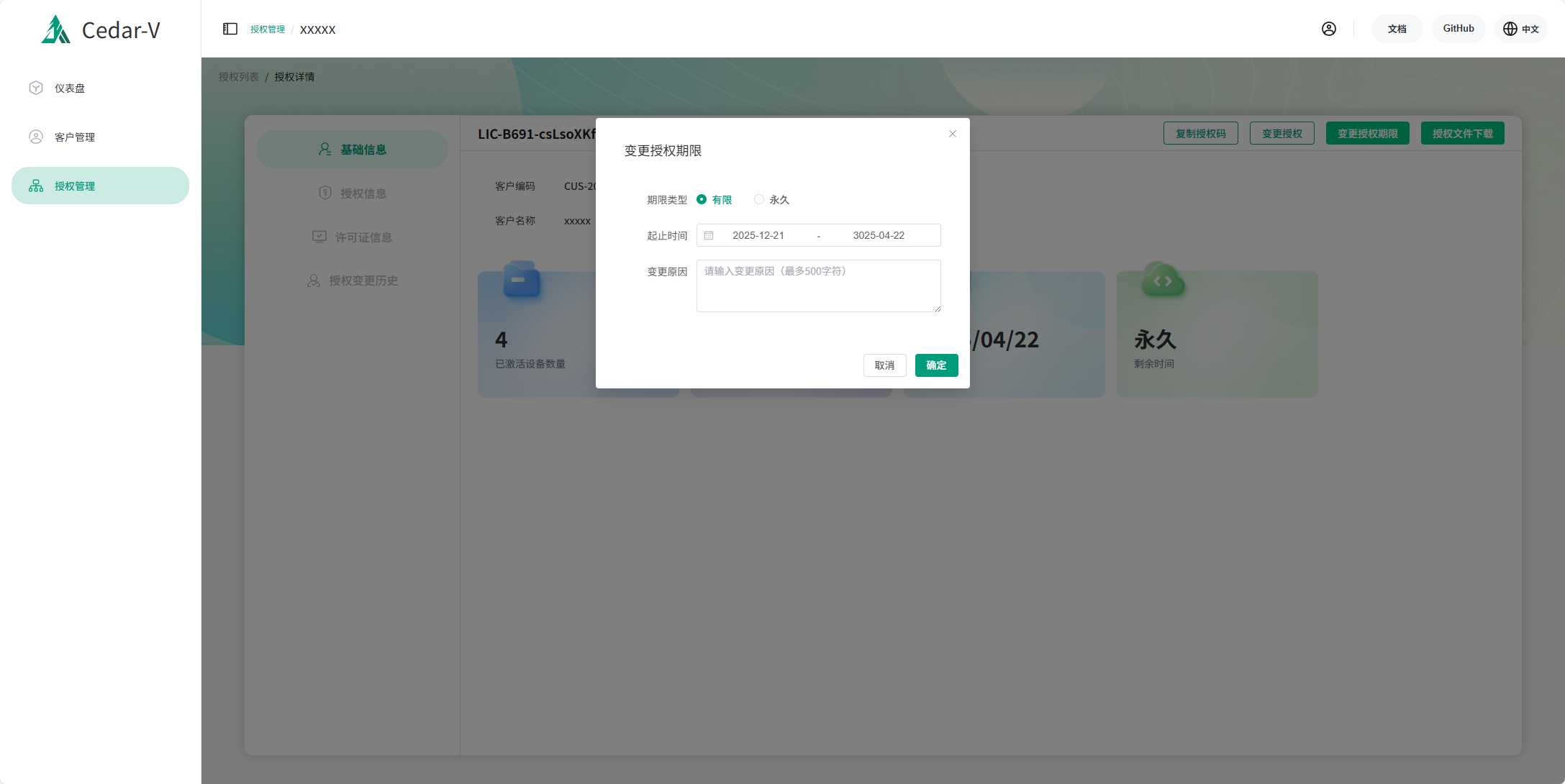The height and width of the screenshot is (784, 1565).
Task: Select the 许可证信息 monitor icon
Action: [x=319, y=236]
